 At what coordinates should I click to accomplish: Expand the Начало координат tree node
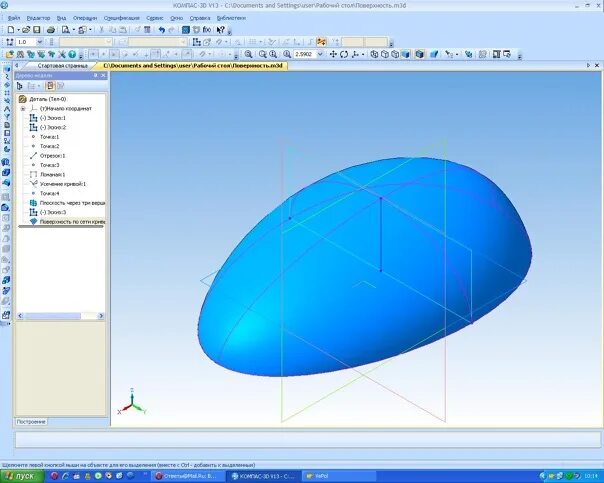click(23, 109)
